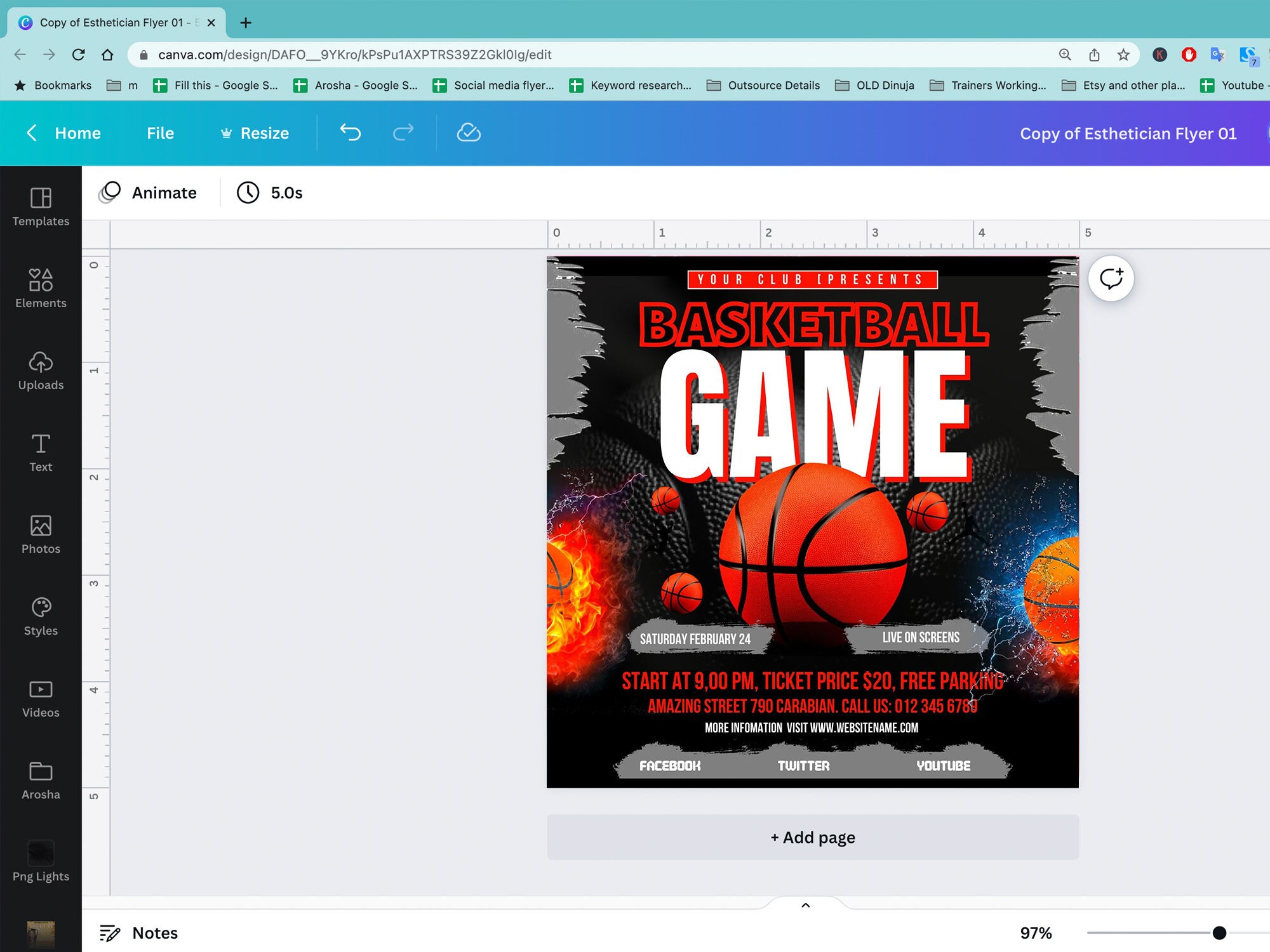1270x952 pixels.
Task: Open the Videos panel
Action: point(40,697)
